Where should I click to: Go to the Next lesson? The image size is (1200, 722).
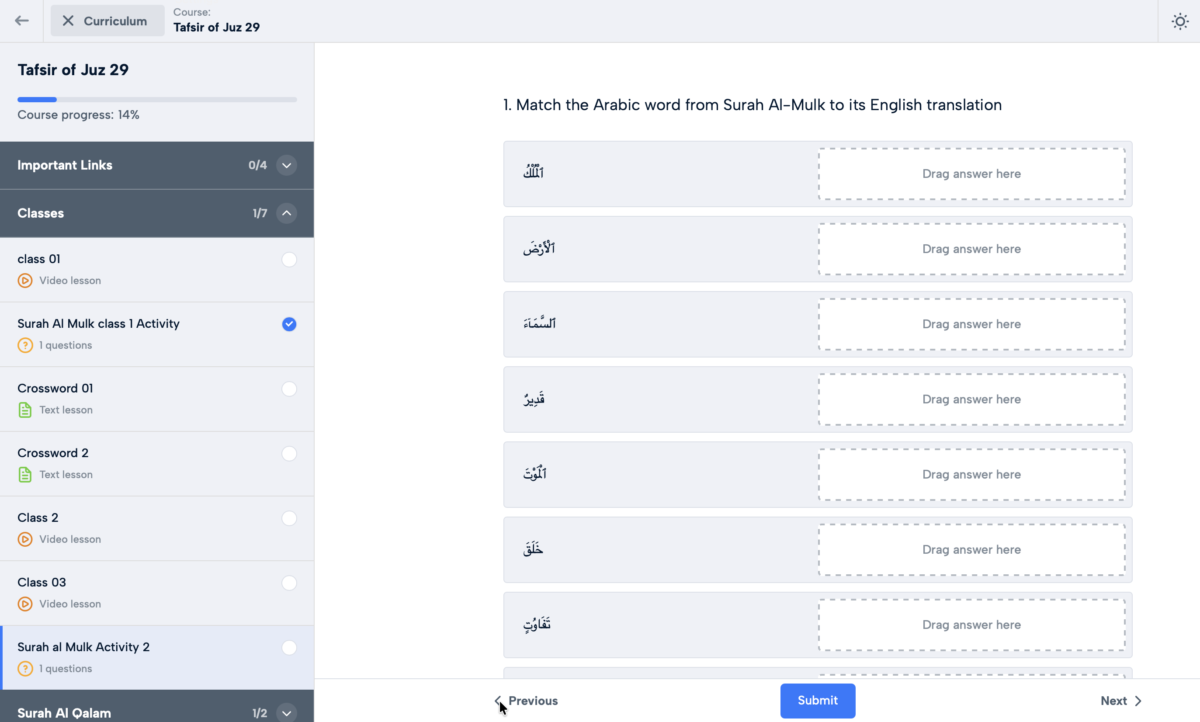pyautogui.click(x=1121, y=701)
